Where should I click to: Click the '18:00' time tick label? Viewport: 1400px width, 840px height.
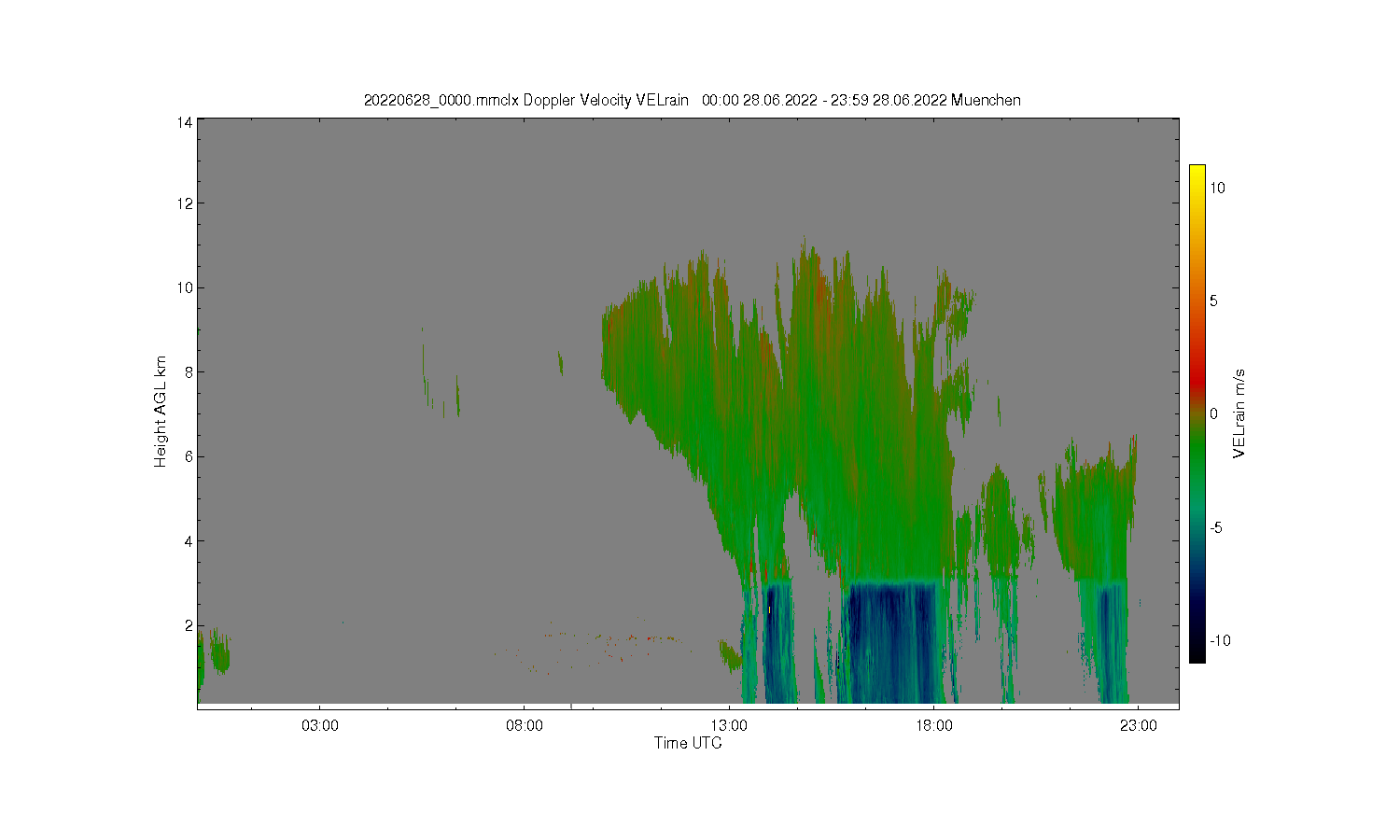[x=933, y=726]
